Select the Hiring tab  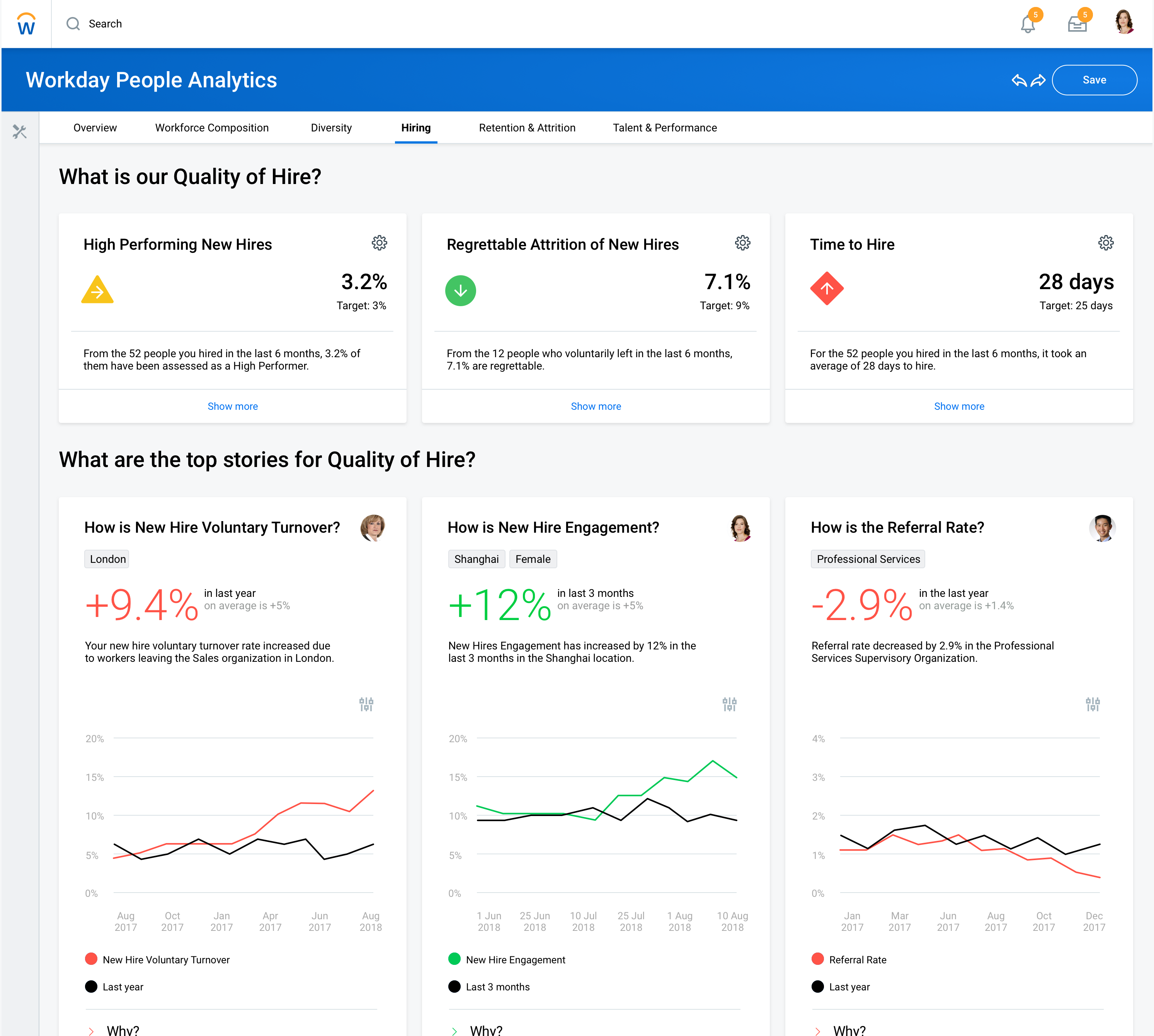[416, 128]
